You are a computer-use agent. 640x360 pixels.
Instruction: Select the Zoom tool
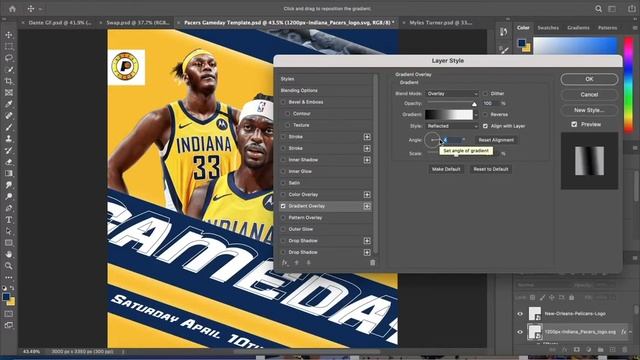click(x=9, y=266)
